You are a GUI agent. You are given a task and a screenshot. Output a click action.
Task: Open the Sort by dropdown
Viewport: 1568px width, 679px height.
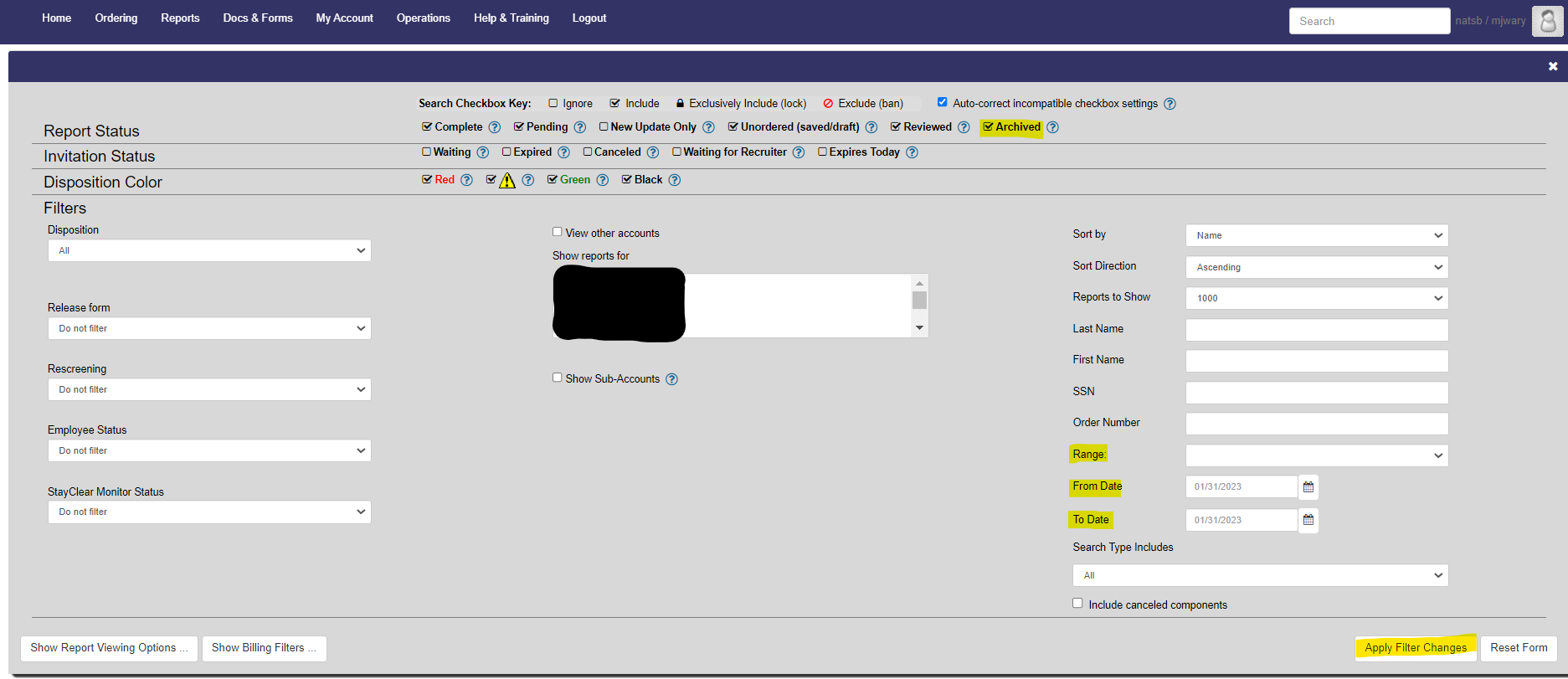coord(1317,235)
